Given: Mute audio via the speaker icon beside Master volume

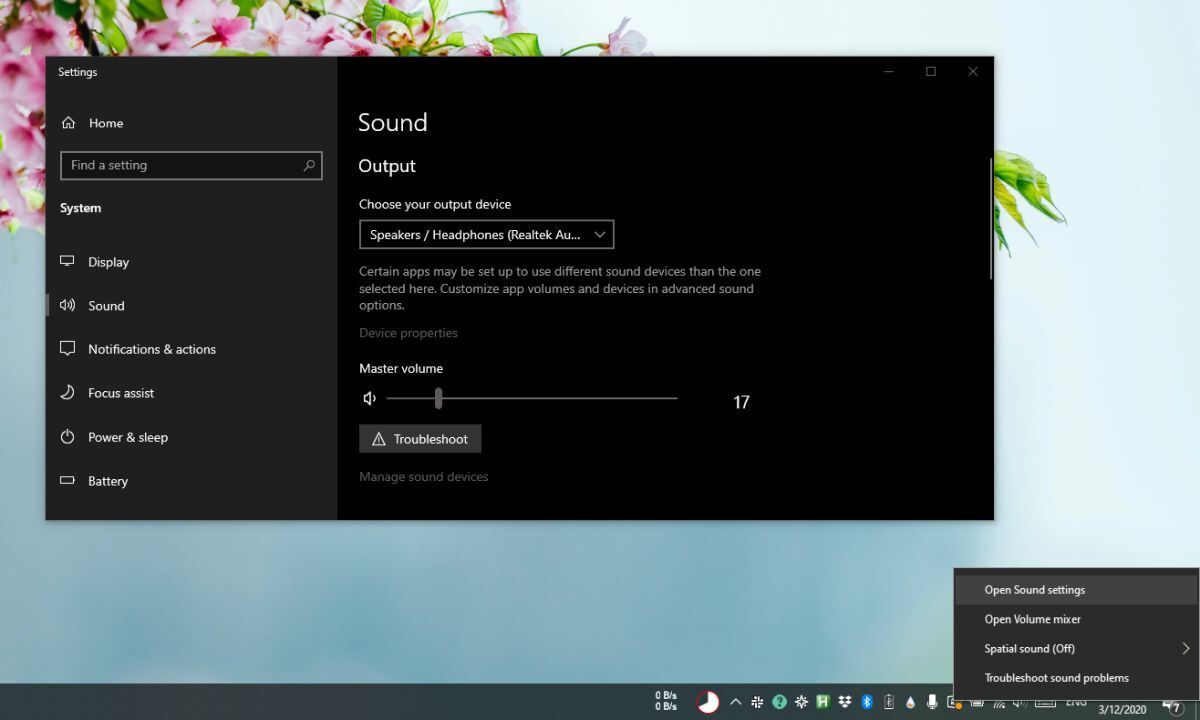Looking at the screenshot, I should [x=369, y=398].
